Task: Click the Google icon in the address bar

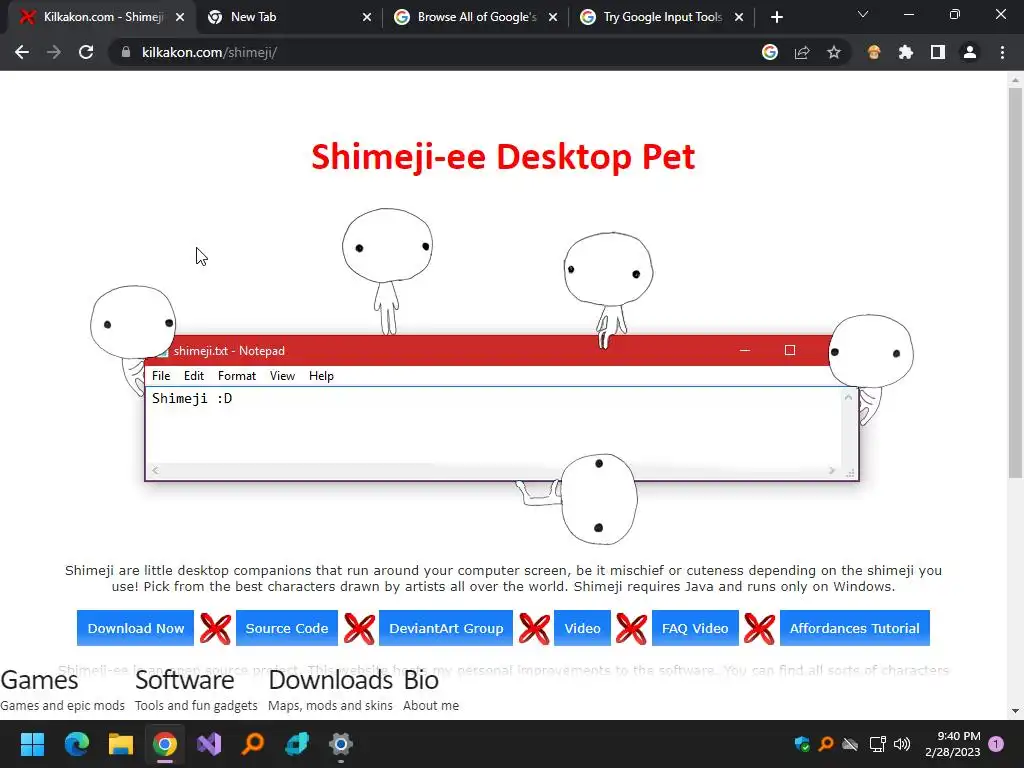Action: (770, 52)
